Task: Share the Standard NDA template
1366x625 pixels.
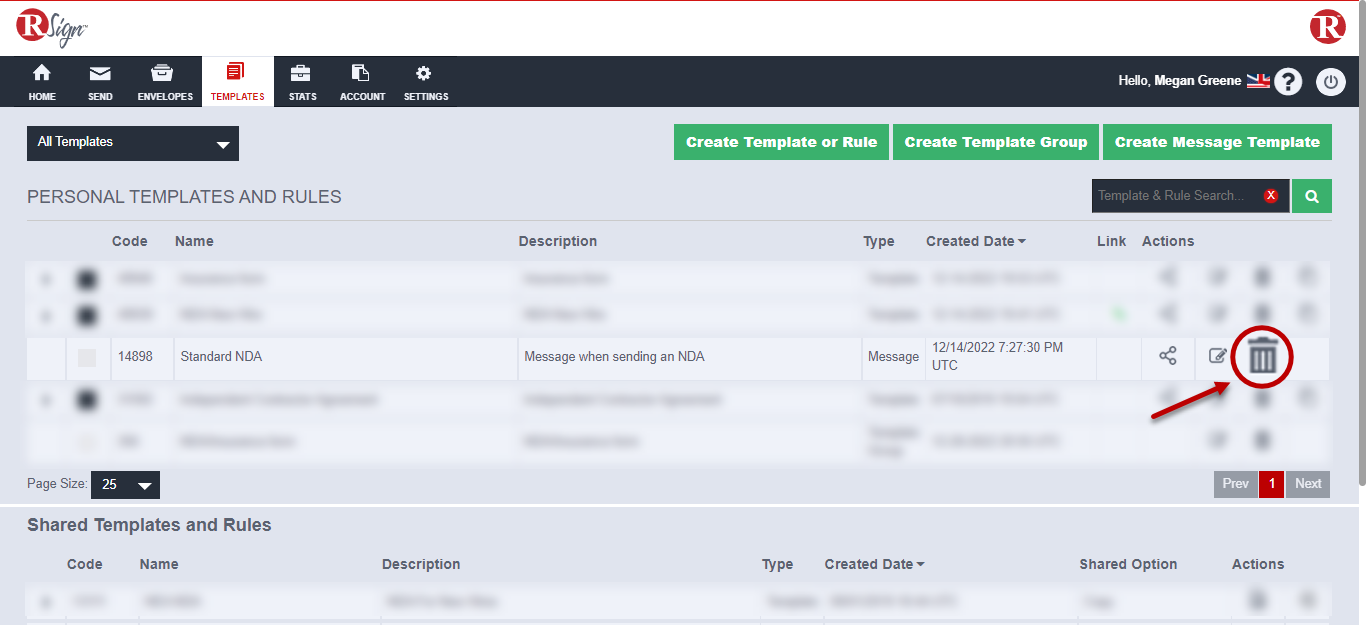Action: point(1167,356)
